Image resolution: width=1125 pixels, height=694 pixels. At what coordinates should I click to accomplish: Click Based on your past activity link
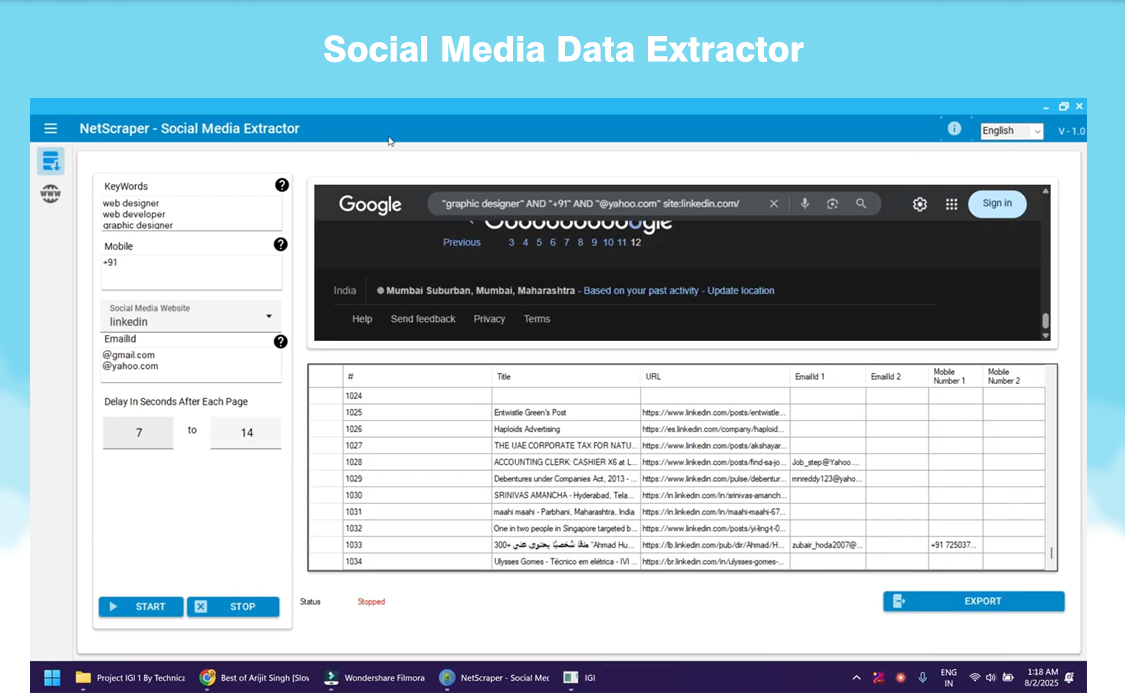tap(641, 291)
